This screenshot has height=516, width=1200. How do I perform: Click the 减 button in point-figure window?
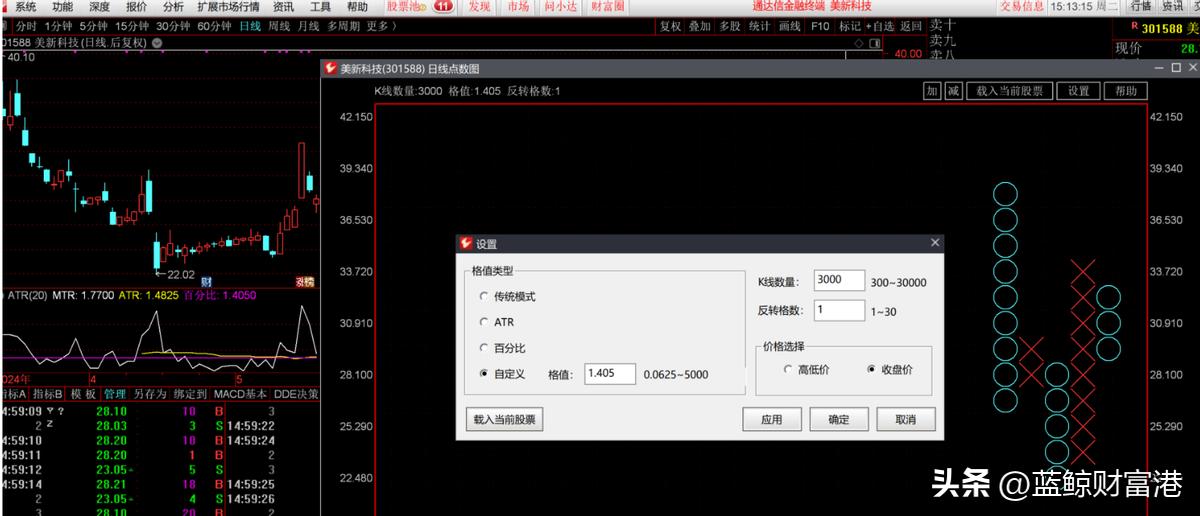tap(953, 91)
